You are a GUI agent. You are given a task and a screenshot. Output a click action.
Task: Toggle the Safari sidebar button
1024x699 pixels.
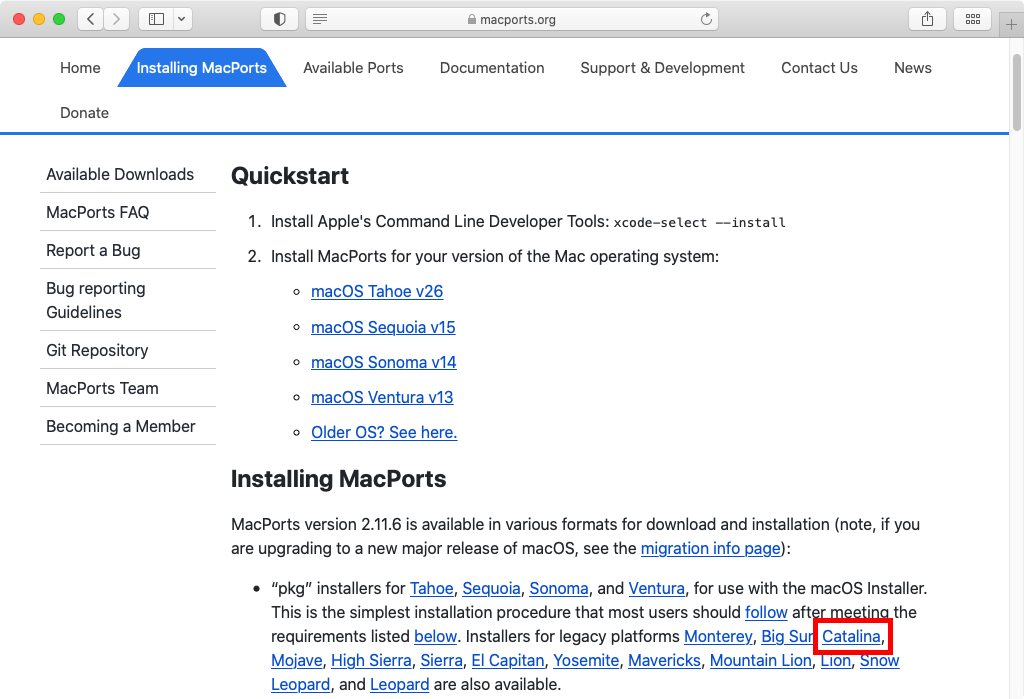point(156,19)
